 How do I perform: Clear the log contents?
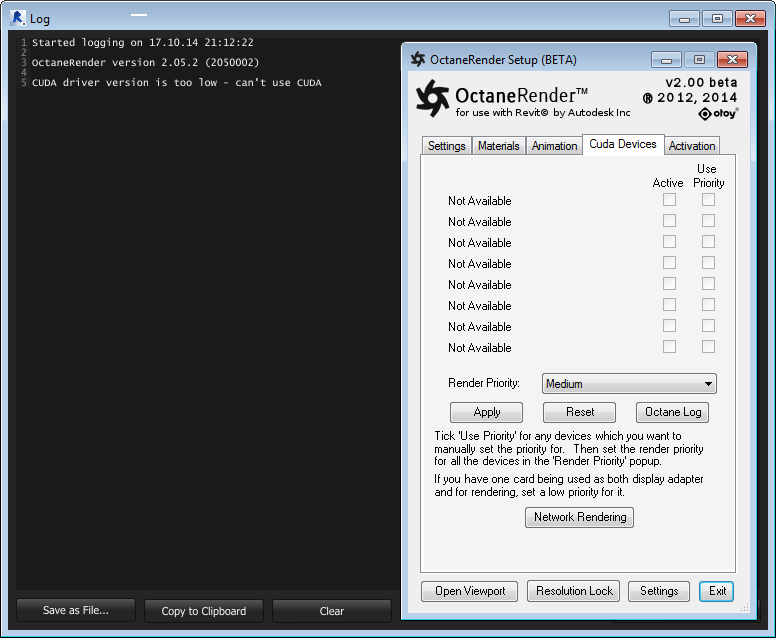point(332,611)
